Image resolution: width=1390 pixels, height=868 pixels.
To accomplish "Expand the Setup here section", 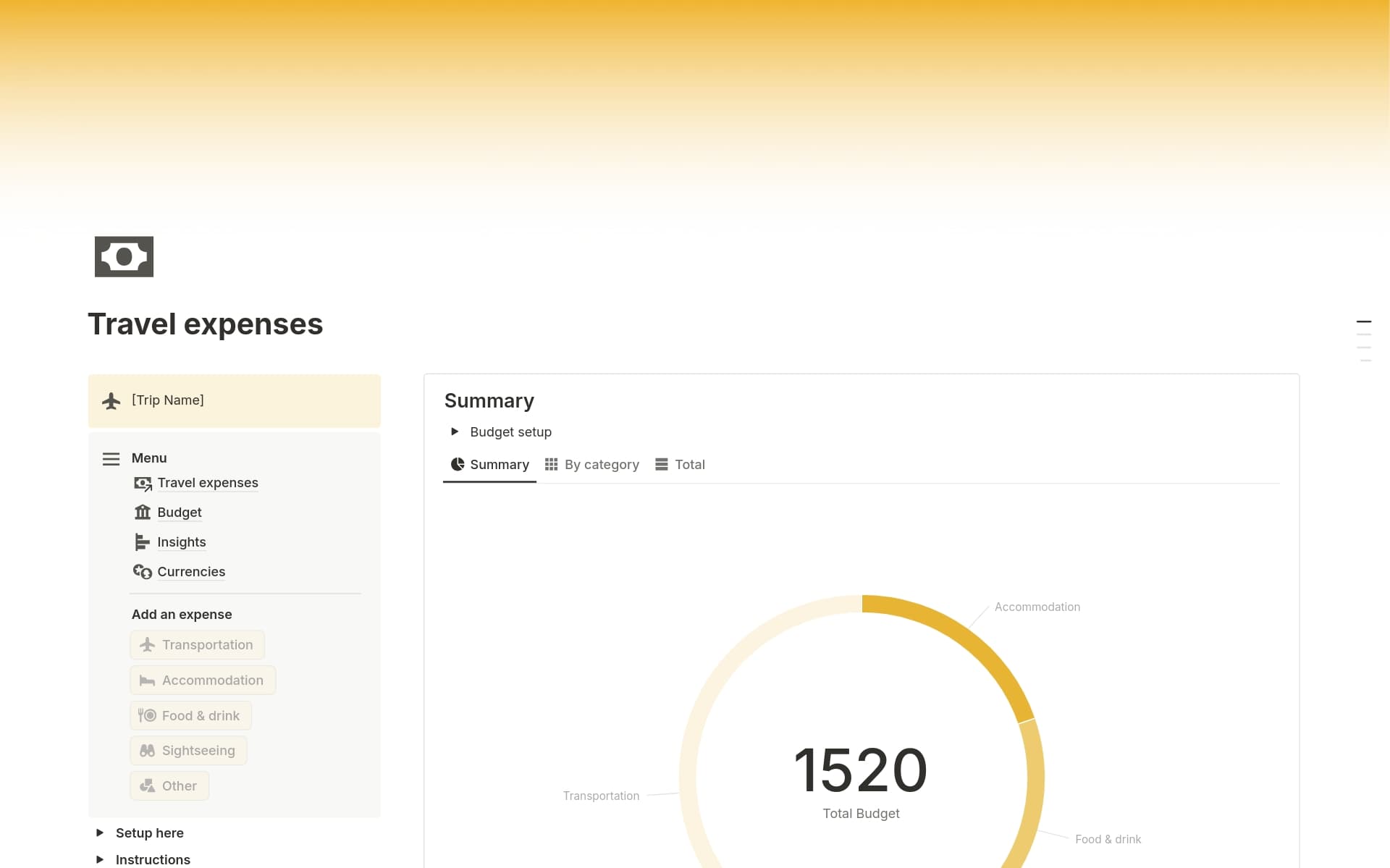I will click(x=100, y=833).
